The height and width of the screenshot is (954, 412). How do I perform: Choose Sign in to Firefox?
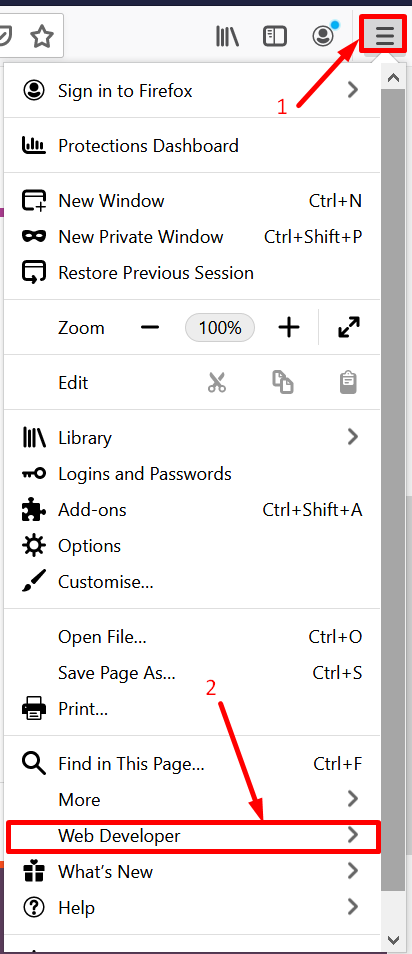point(192,91)
